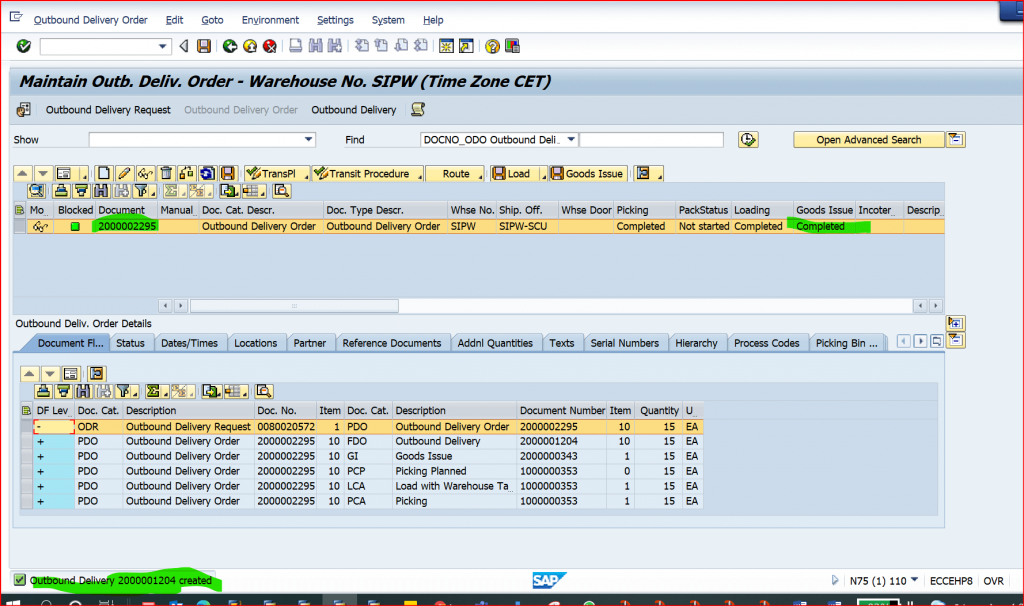Click the Goods Issue column header in upper grid
The height and width of the screenshot is (606, 1024).
[824, 210]
